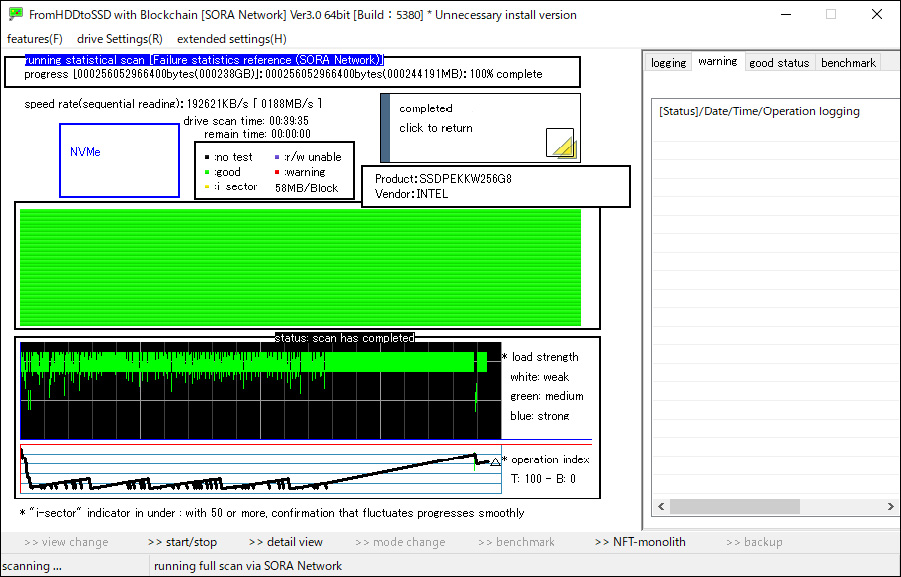Click the >> view change button
The image size is (901, 577).
coord(66,542)
